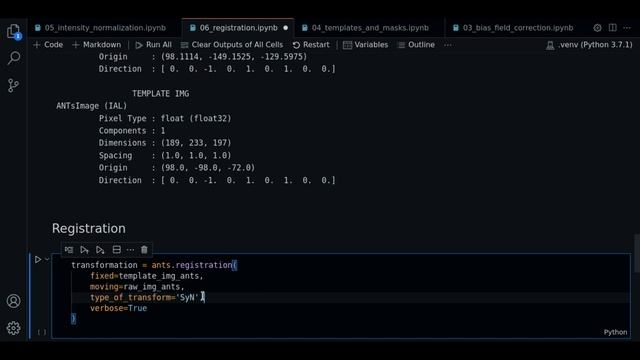
Task: Click the ANTsImage (IAL) output line
Action: [x=91, y=106]
